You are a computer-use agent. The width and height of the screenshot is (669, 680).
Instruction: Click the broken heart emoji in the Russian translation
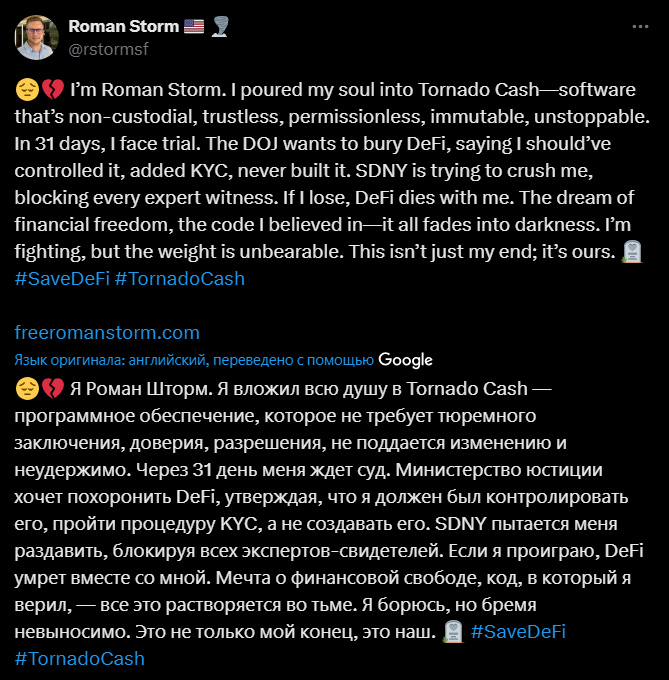52,387
